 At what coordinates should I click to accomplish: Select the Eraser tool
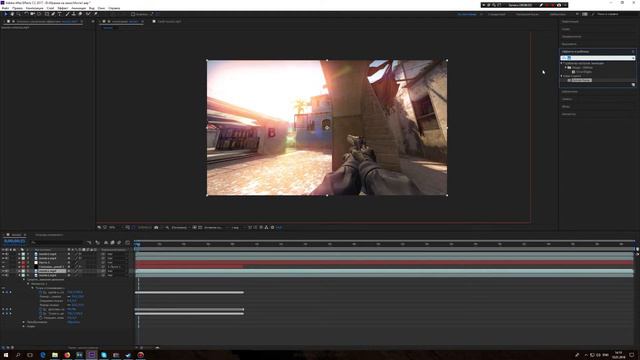coord(80,14)
